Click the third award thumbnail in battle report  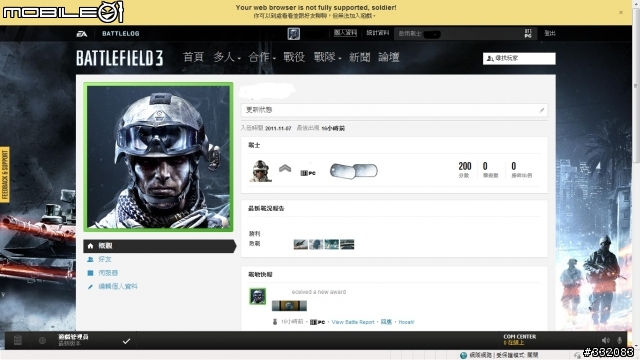click(332, 244)
